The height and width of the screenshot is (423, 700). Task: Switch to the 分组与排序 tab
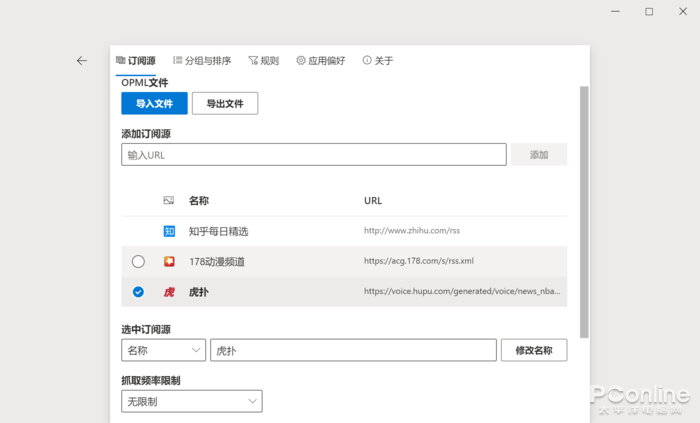202,61
